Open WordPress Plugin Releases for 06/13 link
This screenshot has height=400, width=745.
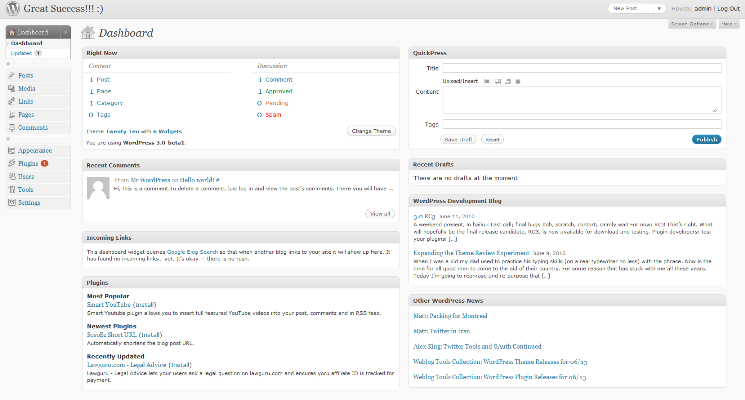[x=499, y=377]
